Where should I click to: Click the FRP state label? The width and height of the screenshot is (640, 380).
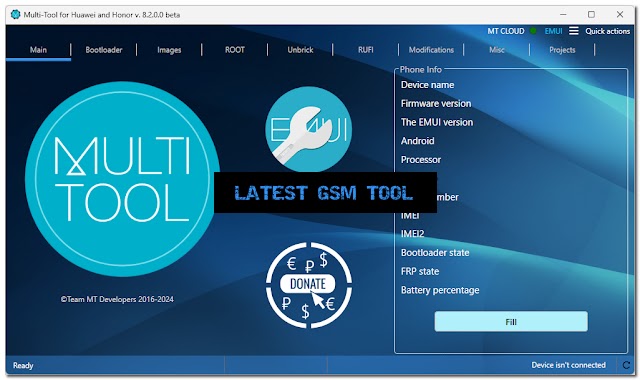(420, 271)
